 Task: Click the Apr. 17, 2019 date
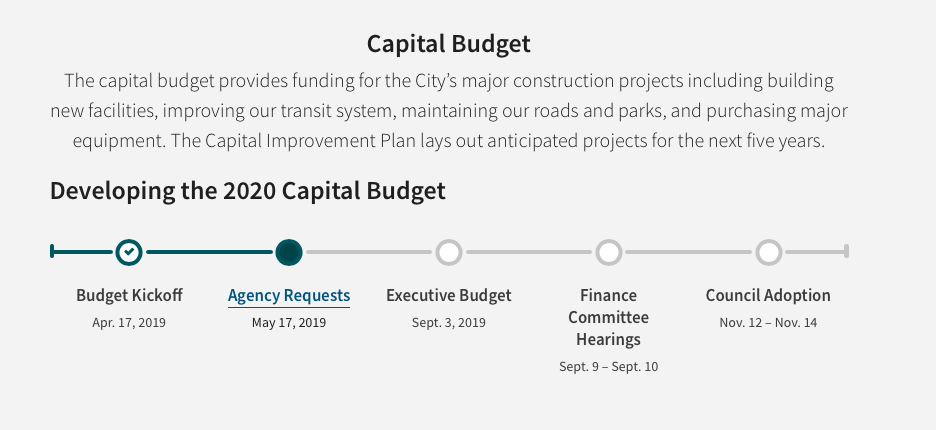129,322
